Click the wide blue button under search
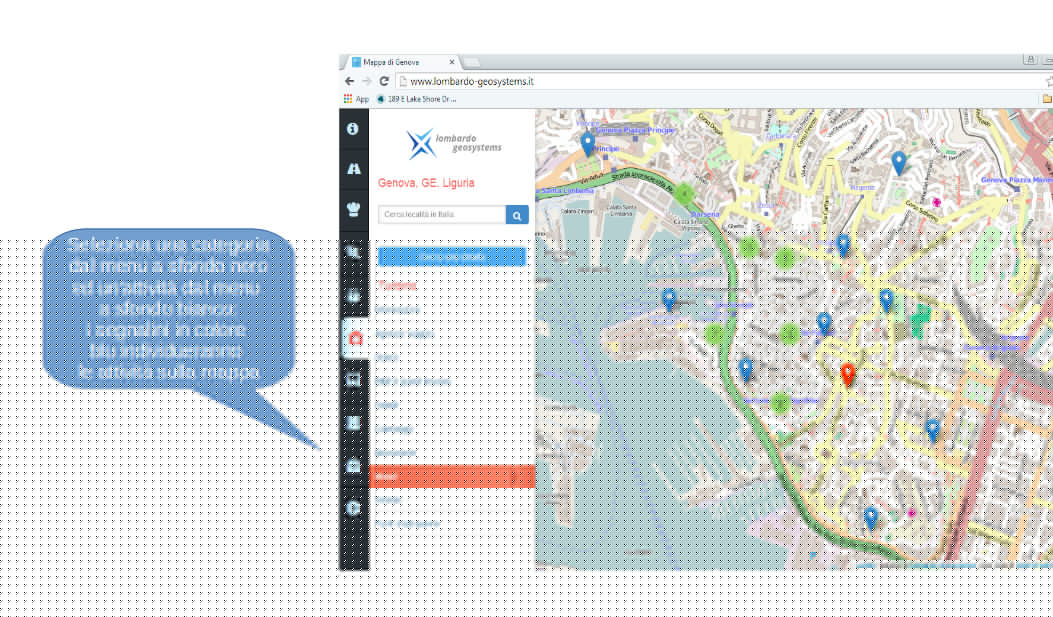The image size is (1053, 617). 452,257
